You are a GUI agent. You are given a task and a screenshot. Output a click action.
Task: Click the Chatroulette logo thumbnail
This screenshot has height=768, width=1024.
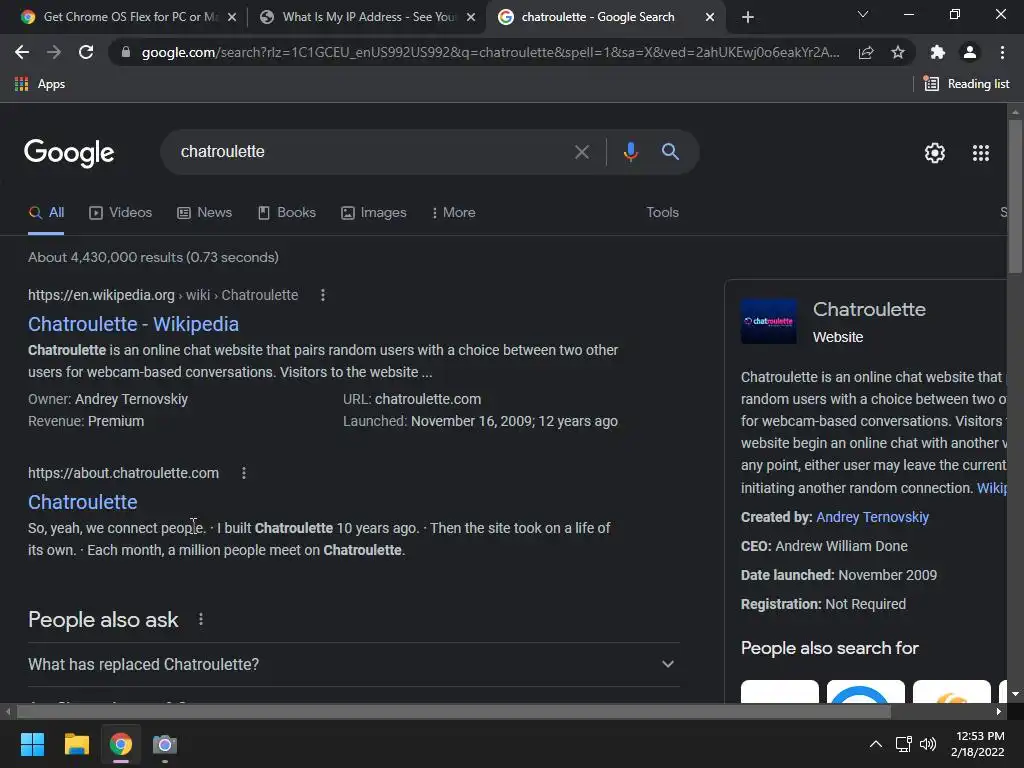pyautogui.click(x=769, y=321)
